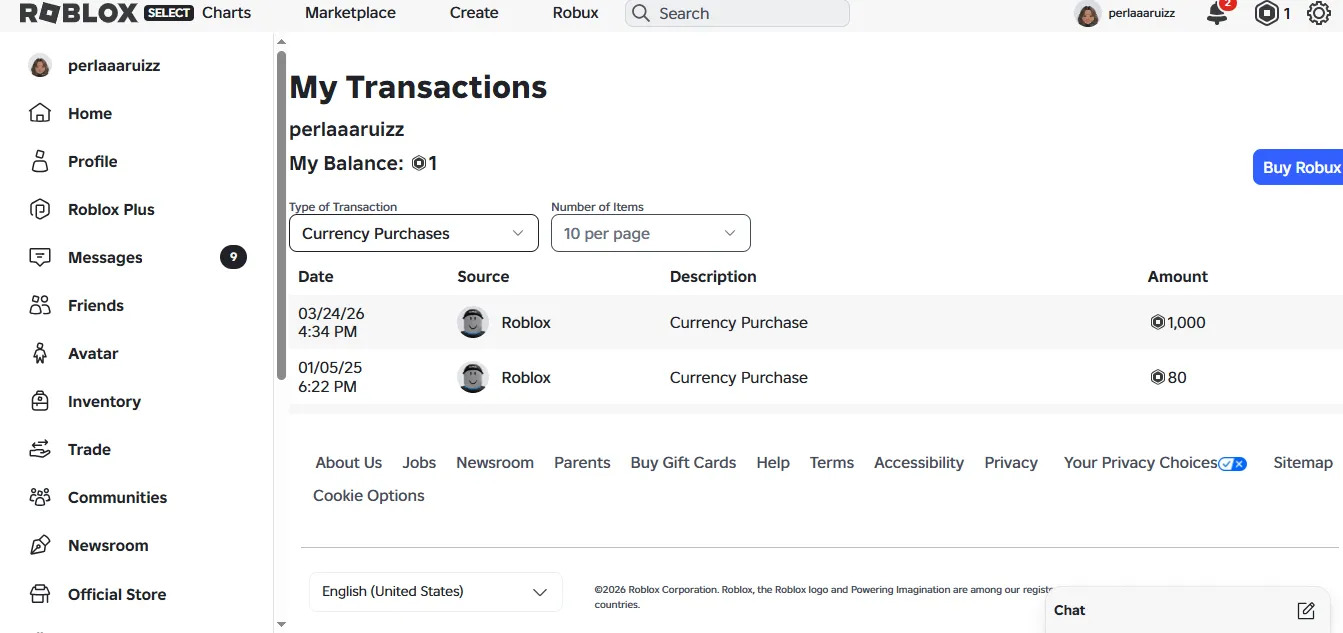Image resolution: width=1343 pixels, height=633 pixels.
Task: Open Friends sidebar icon
Action: pos(40,305)
